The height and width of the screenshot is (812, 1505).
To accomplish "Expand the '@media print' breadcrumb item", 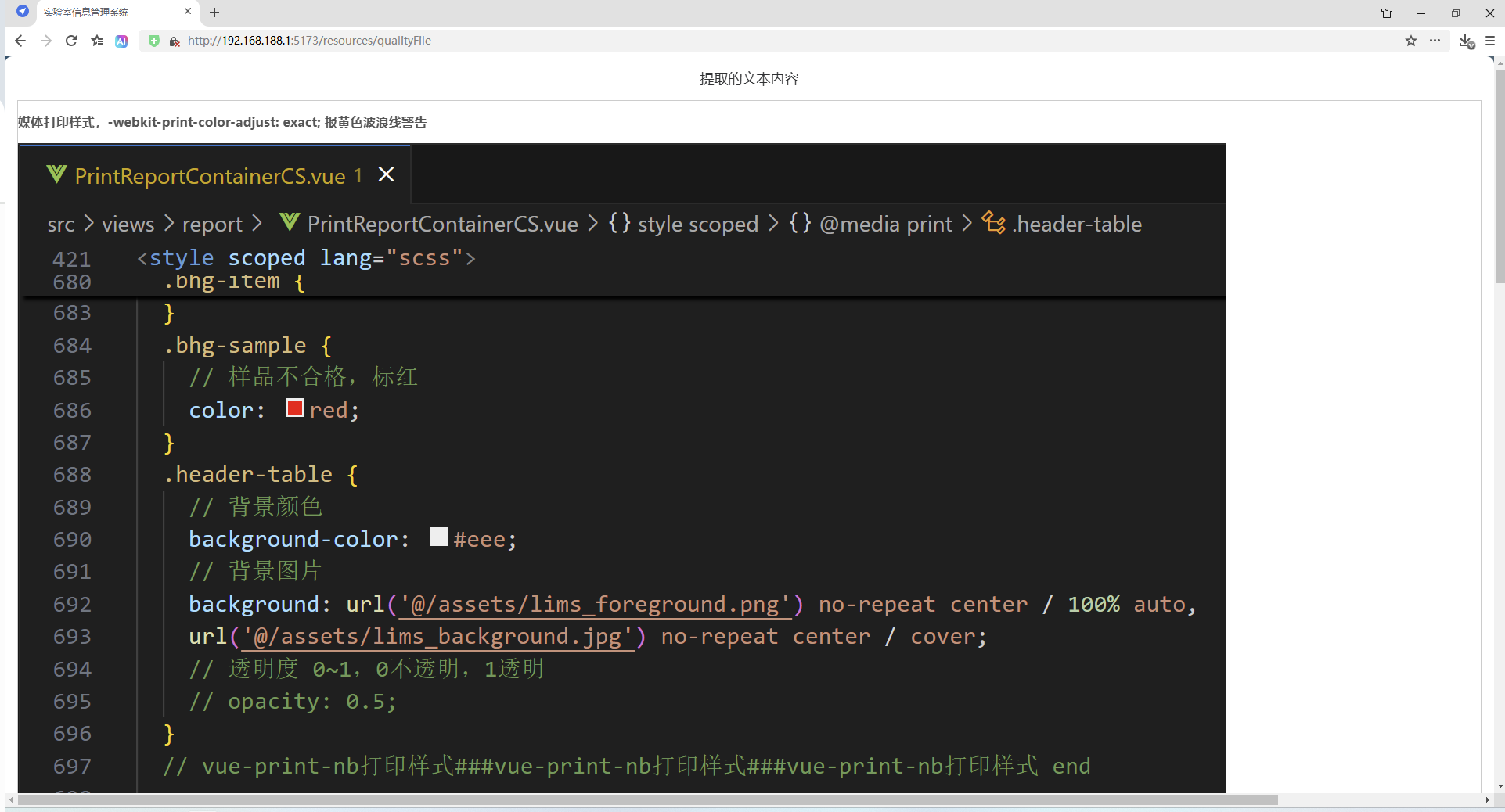I will click(x=885, y=224).
